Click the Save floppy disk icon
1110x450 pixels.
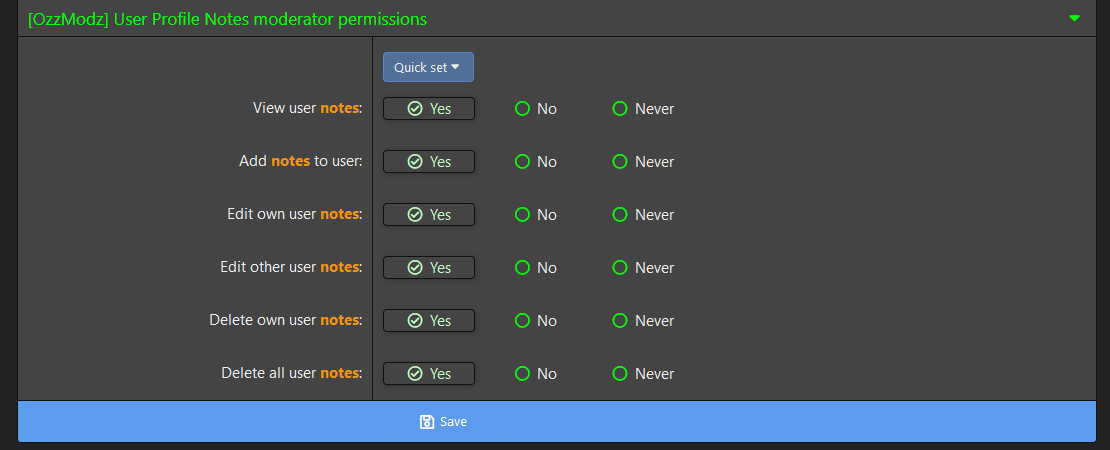coord(427,422)
